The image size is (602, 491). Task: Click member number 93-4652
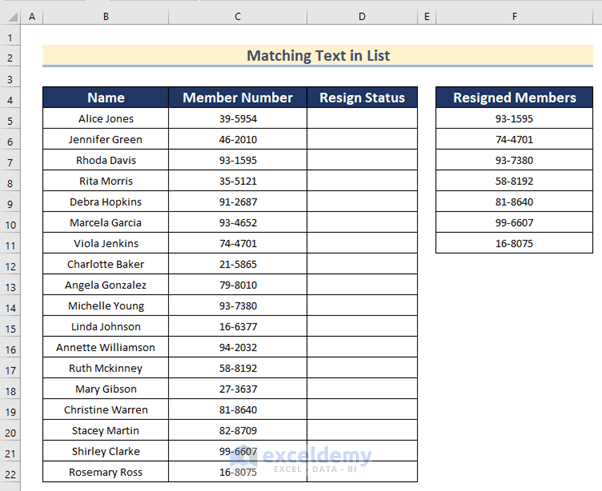click(238, 222)
